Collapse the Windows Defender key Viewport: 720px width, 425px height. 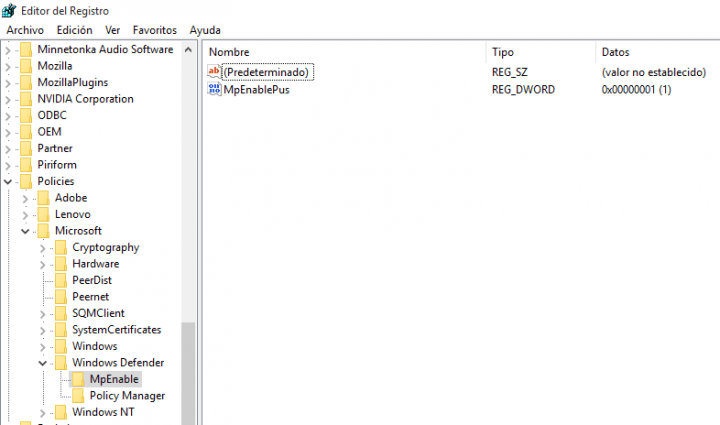click(x=43, y=363)
